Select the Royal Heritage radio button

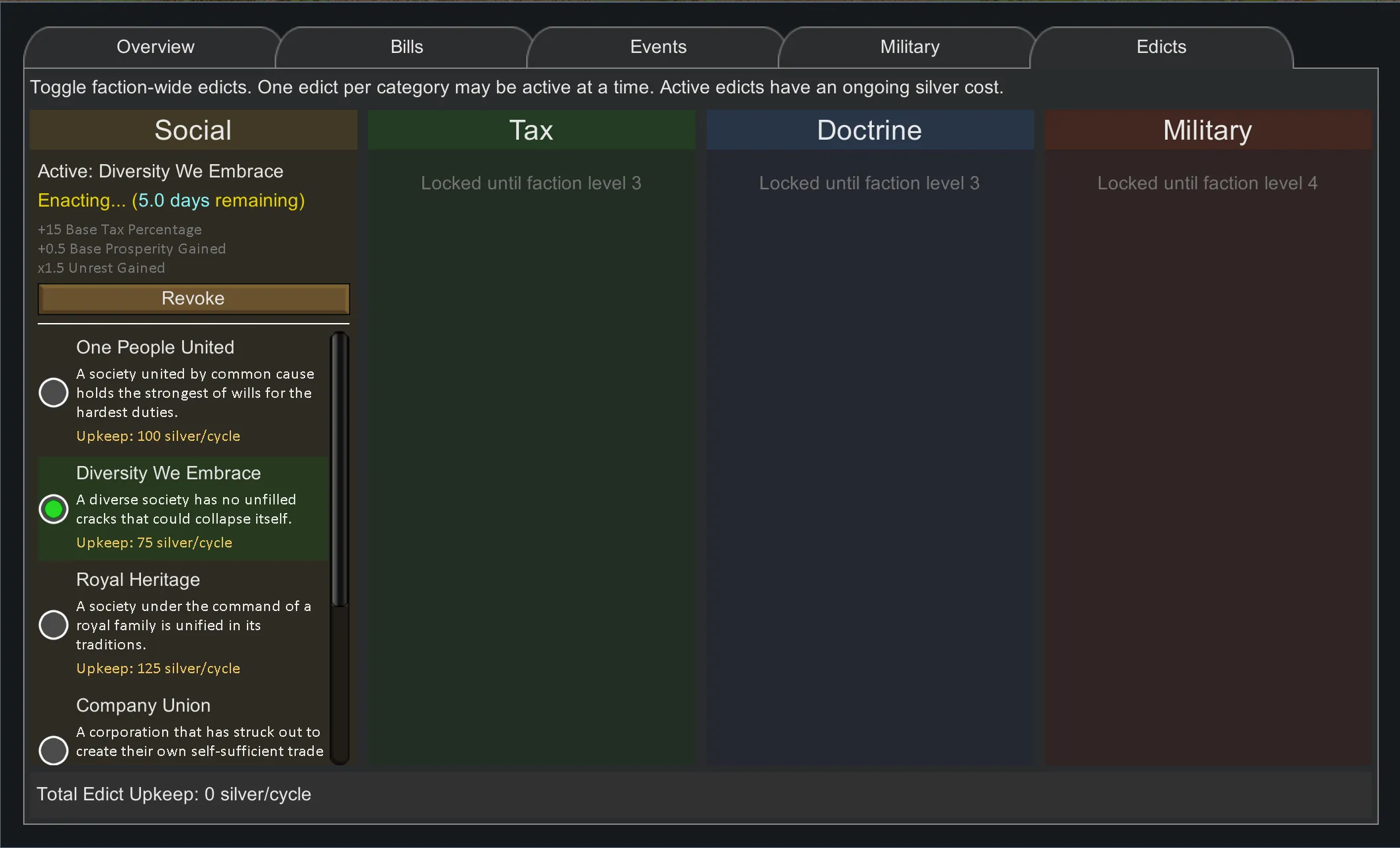(x=54, y=625)
